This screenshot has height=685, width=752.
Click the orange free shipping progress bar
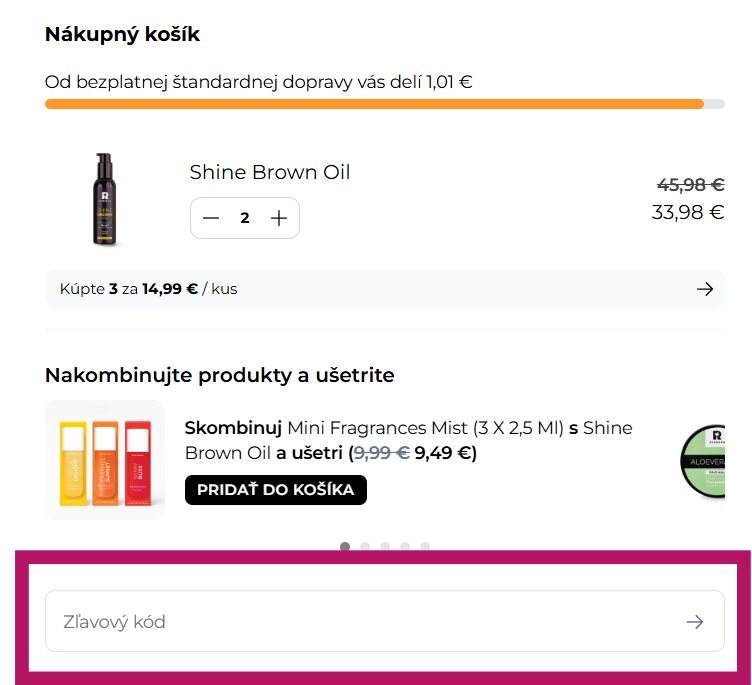point(374,104)
